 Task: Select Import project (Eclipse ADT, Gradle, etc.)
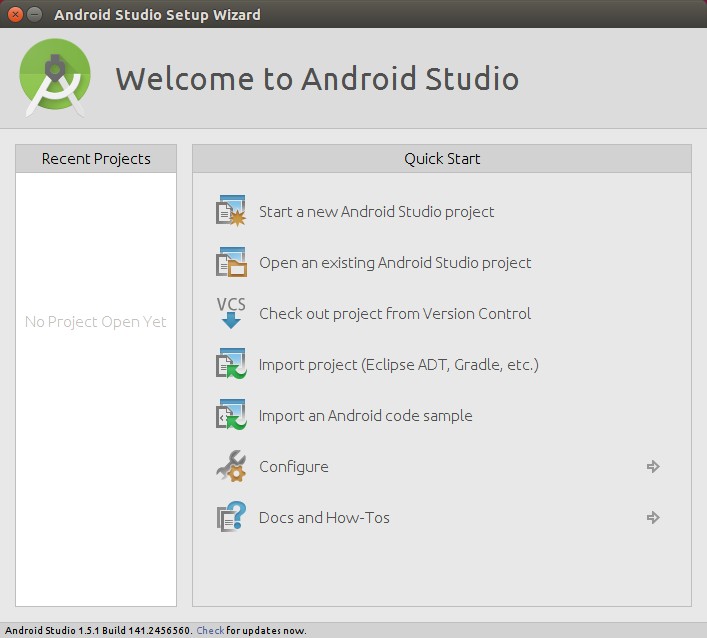399,364
